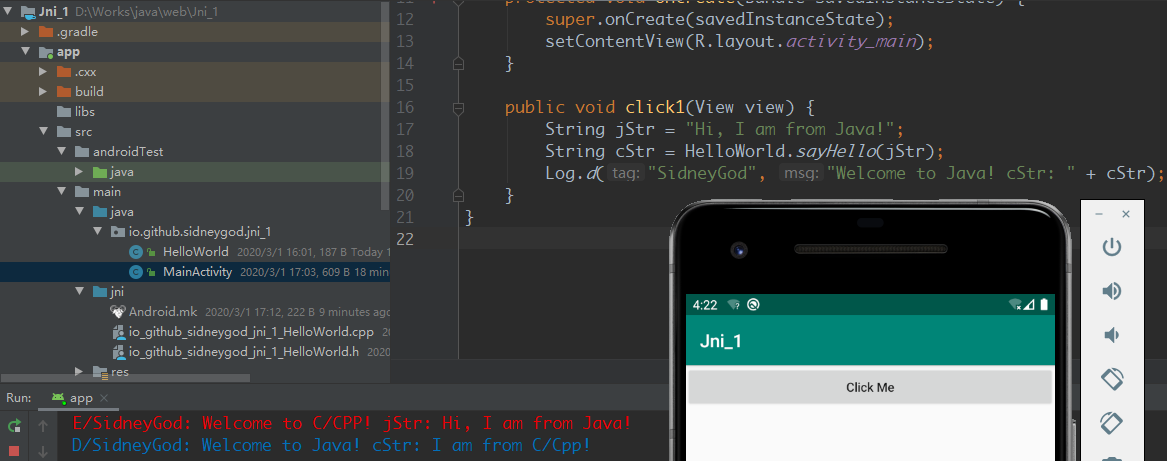Click the down arrow in the Run console

point(42,452)
